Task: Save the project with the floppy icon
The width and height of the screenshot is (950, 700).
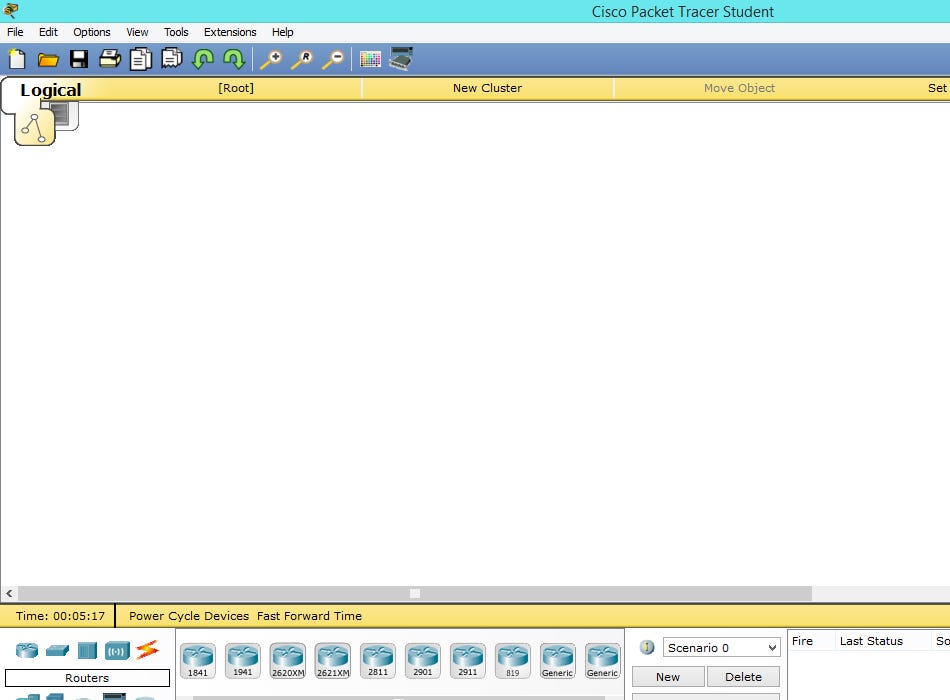Action: point(79,59)
